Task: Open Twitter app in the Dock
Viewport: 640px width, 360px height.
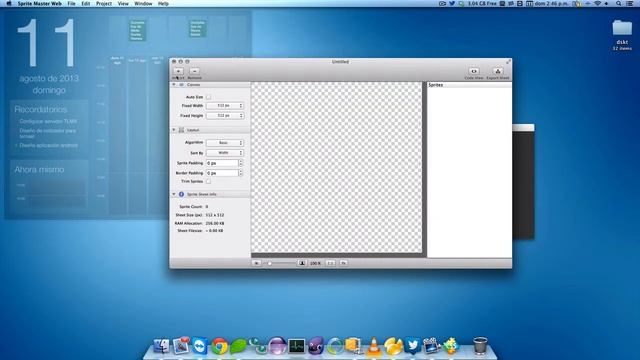Action: 413,346
